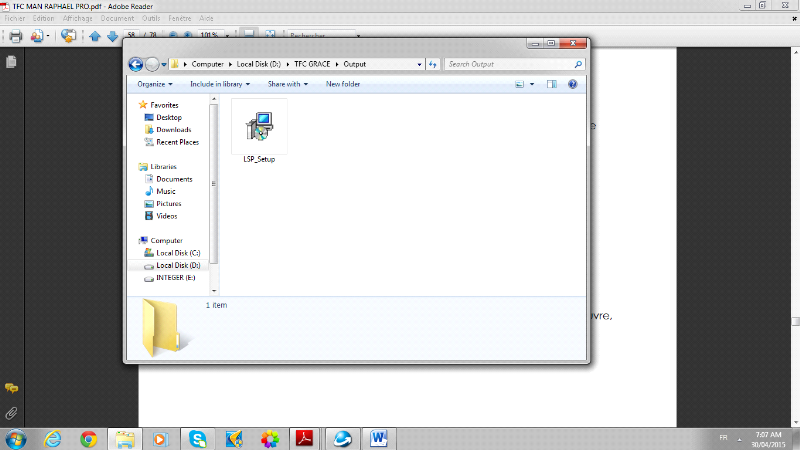Expand the views options dropdown arrow
This screenshot has width=800, height=450.
coord(532,84)
